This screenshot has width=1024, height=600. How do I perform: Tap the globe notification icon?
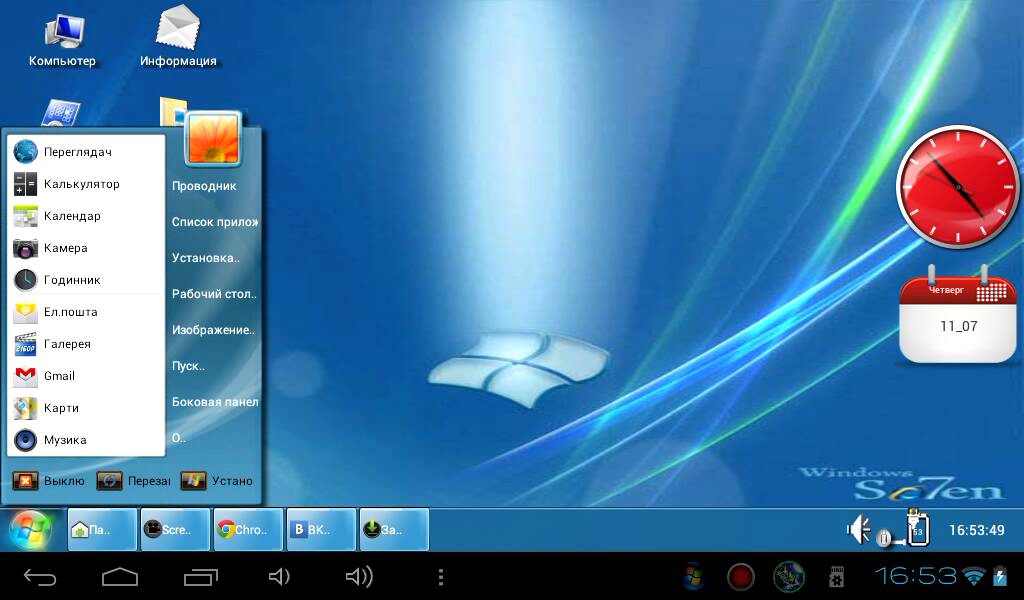[789, 576]
